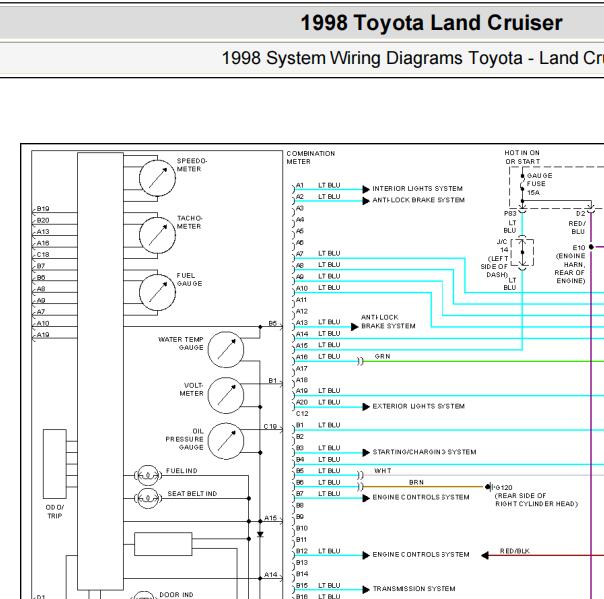Screen dimensions: 604x599
Task: Click the E10 splice dot
Action: tap(591, 247)
